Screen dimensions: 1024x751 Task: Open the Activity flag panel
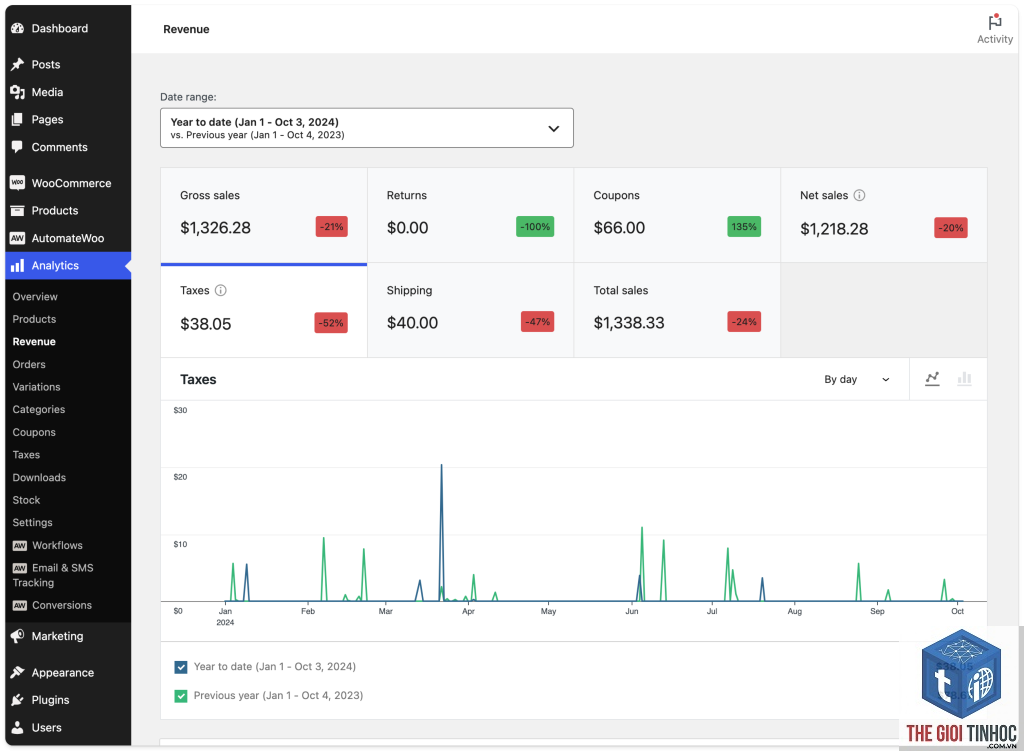(995, 29)
